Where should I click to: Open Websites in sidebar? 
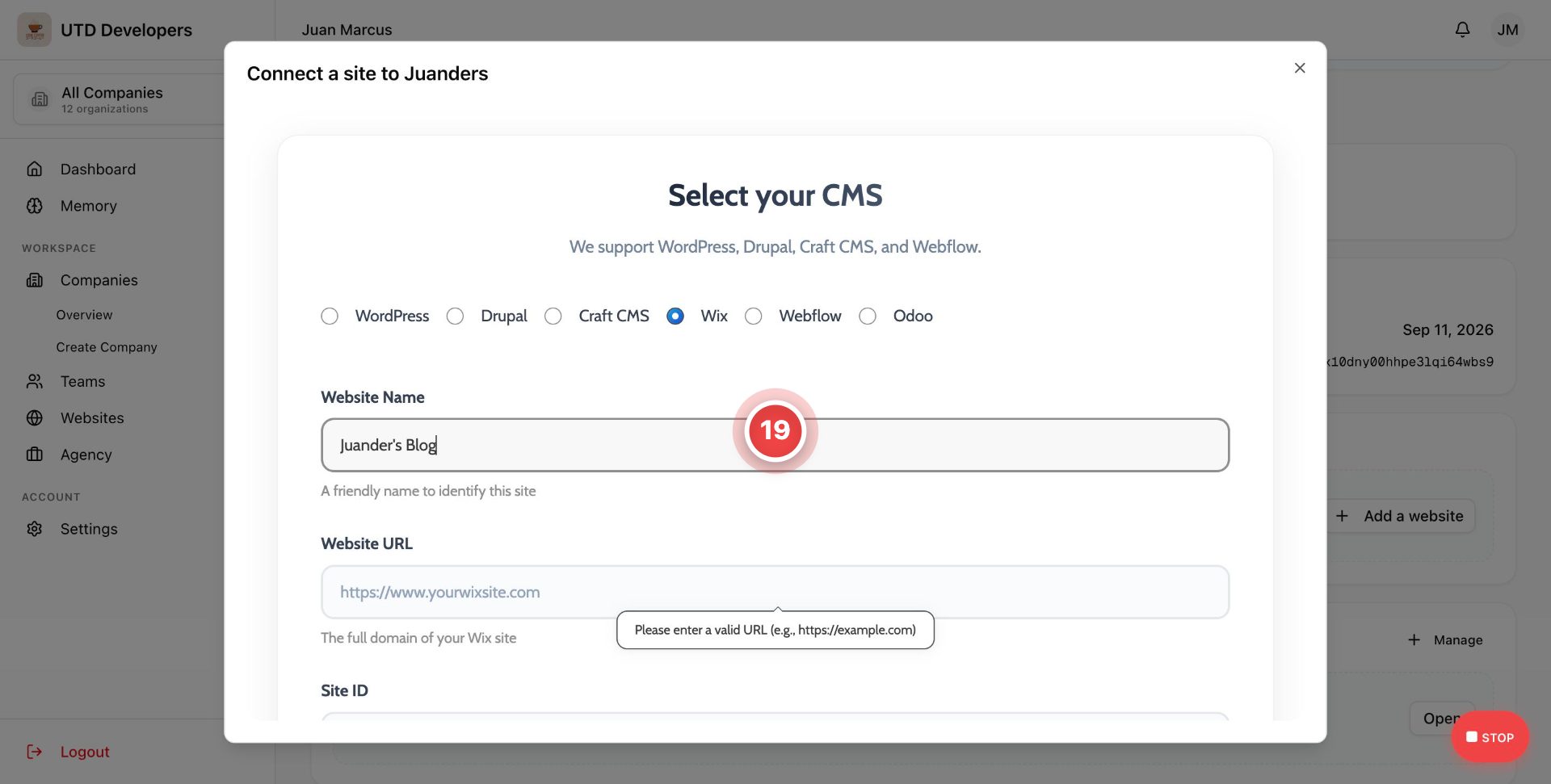tap(92, 418)
